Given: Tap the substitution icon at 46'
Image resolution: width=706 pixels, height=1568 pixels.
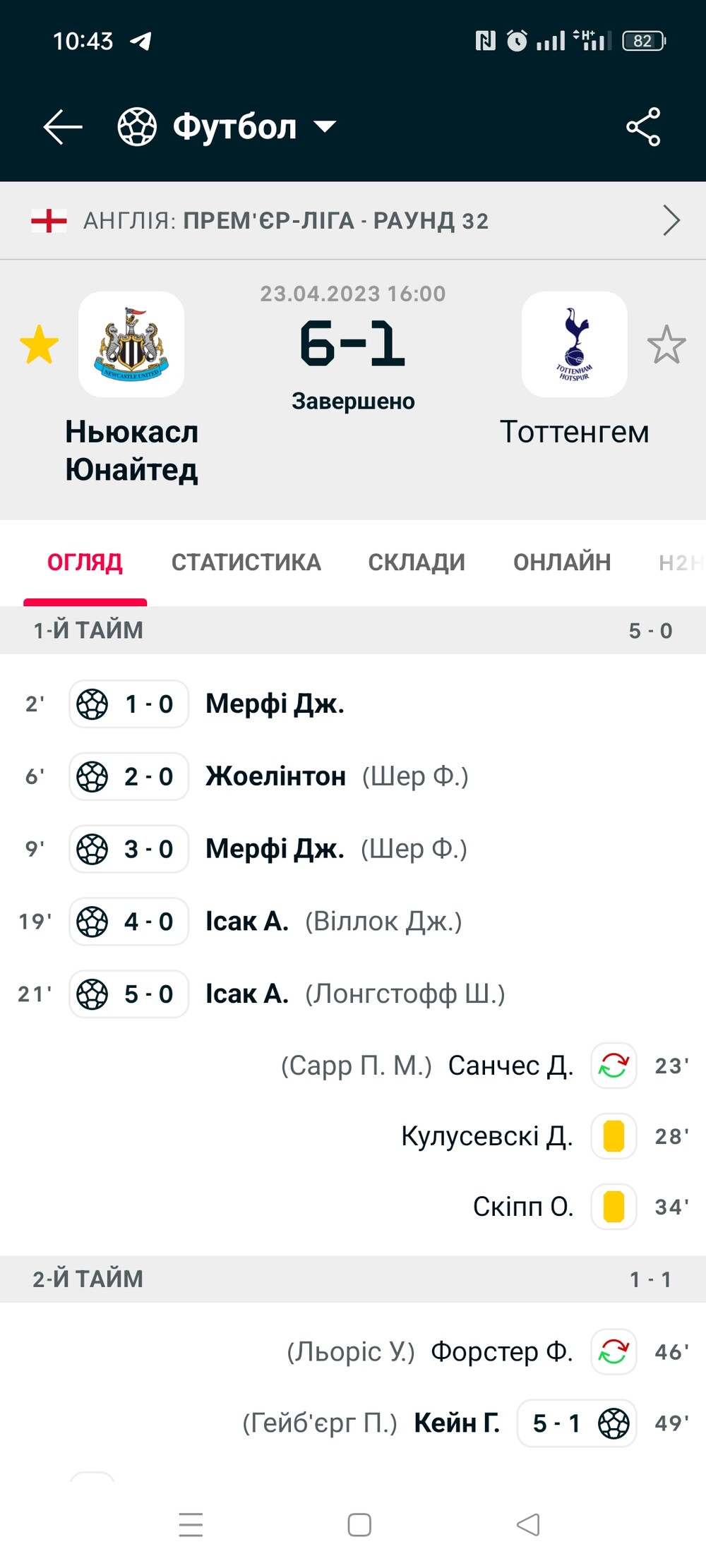Looking at the screenshot, I should click(x=614, y=1351).
